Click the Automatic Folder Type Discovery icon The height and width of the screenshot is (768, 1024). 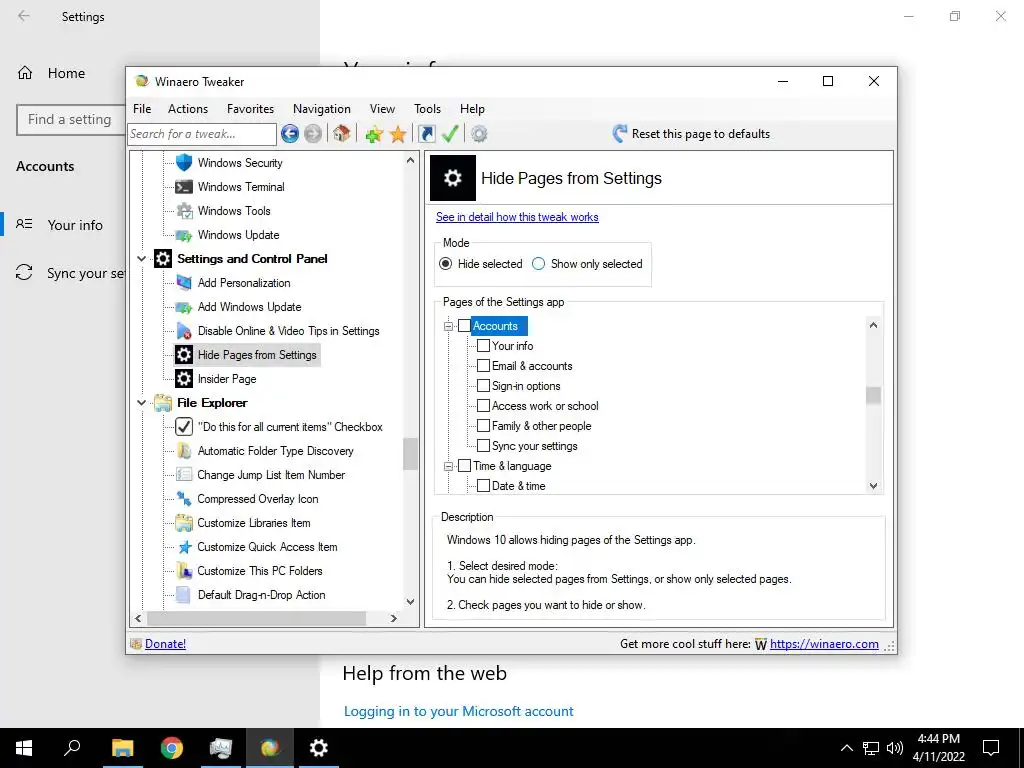(x=184, y=451)
